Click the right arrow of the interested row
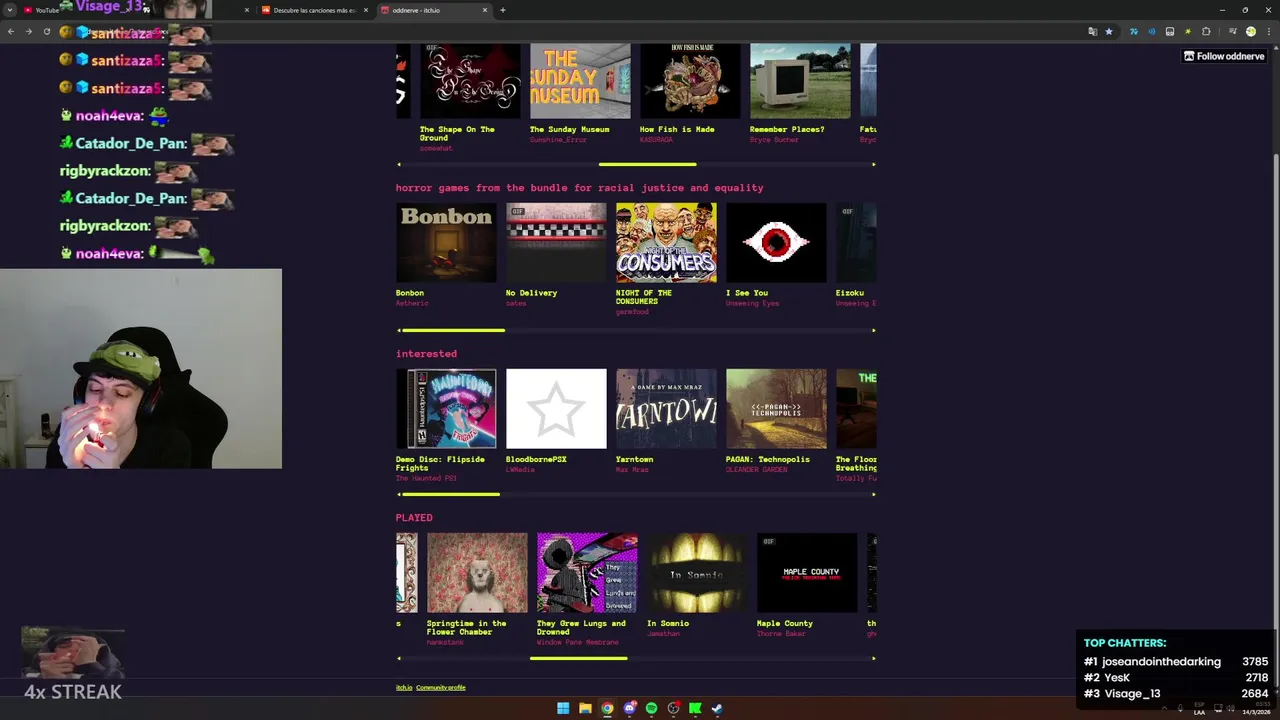The image size is (1280, 720). coord(873,494)
